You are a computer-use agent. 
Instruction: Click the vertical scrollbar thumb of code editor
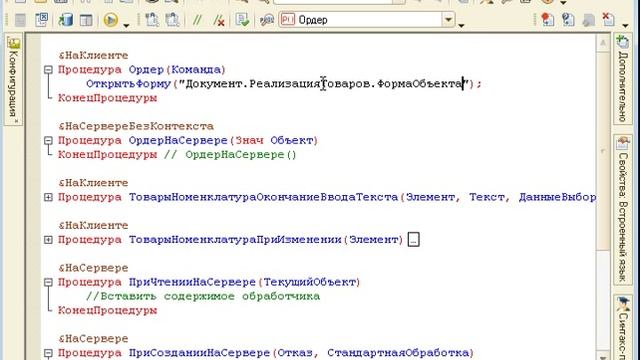coord(603,151)
